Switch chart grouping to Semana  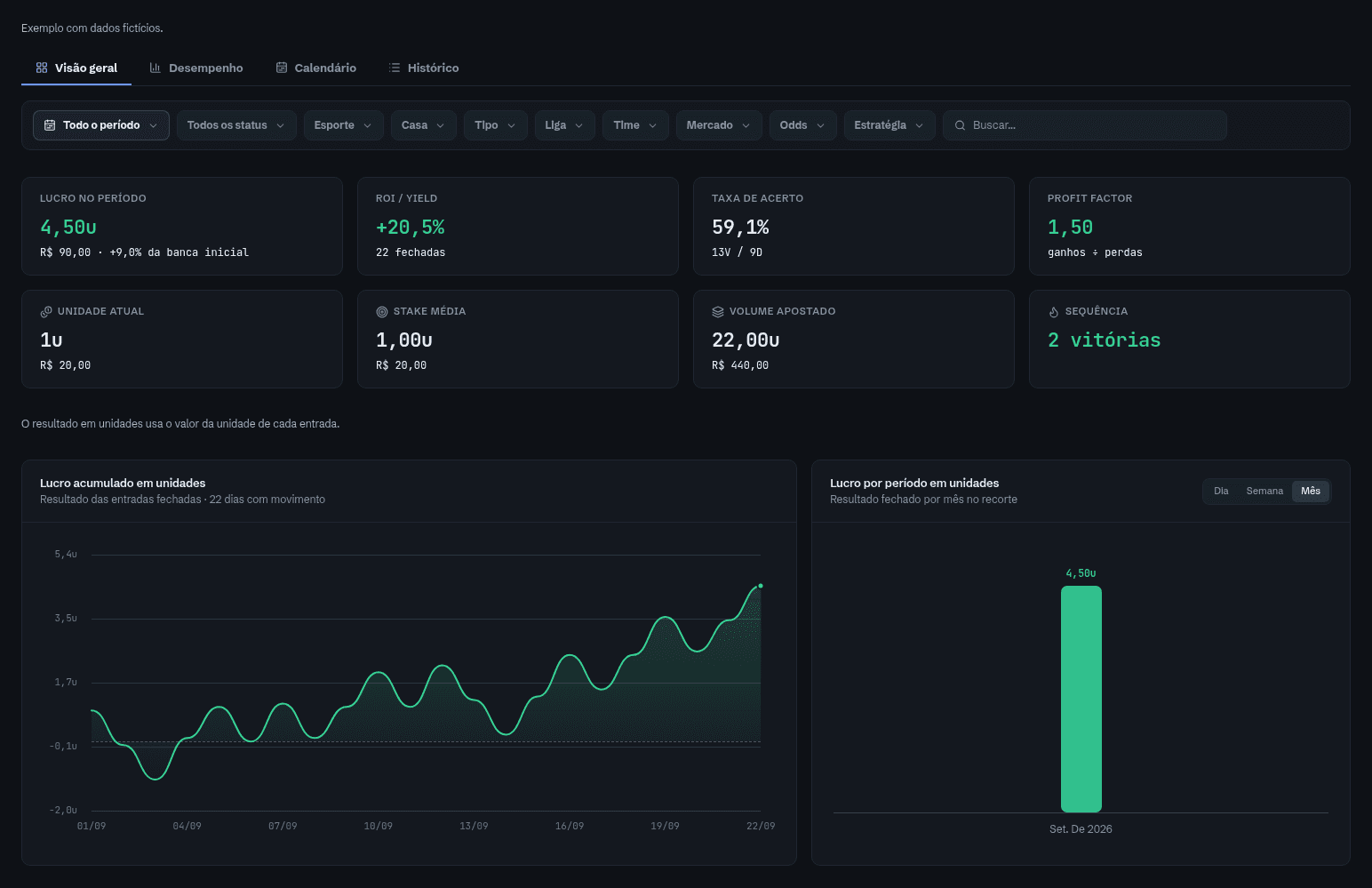click(1264, 492)
